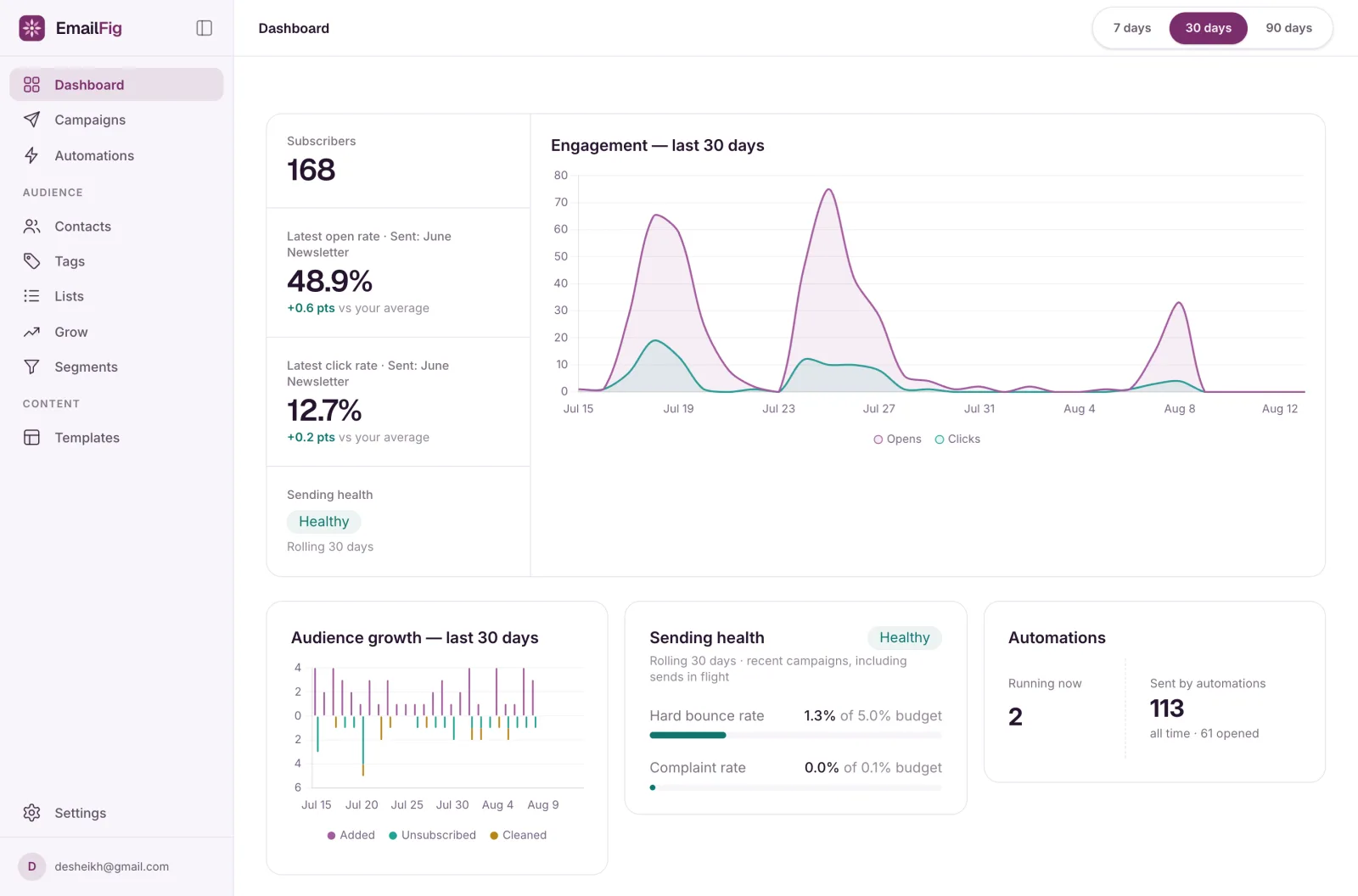Click the Campaigns paper plane icon
This screenshot has width=1358, height=896.
pos(31,120)
